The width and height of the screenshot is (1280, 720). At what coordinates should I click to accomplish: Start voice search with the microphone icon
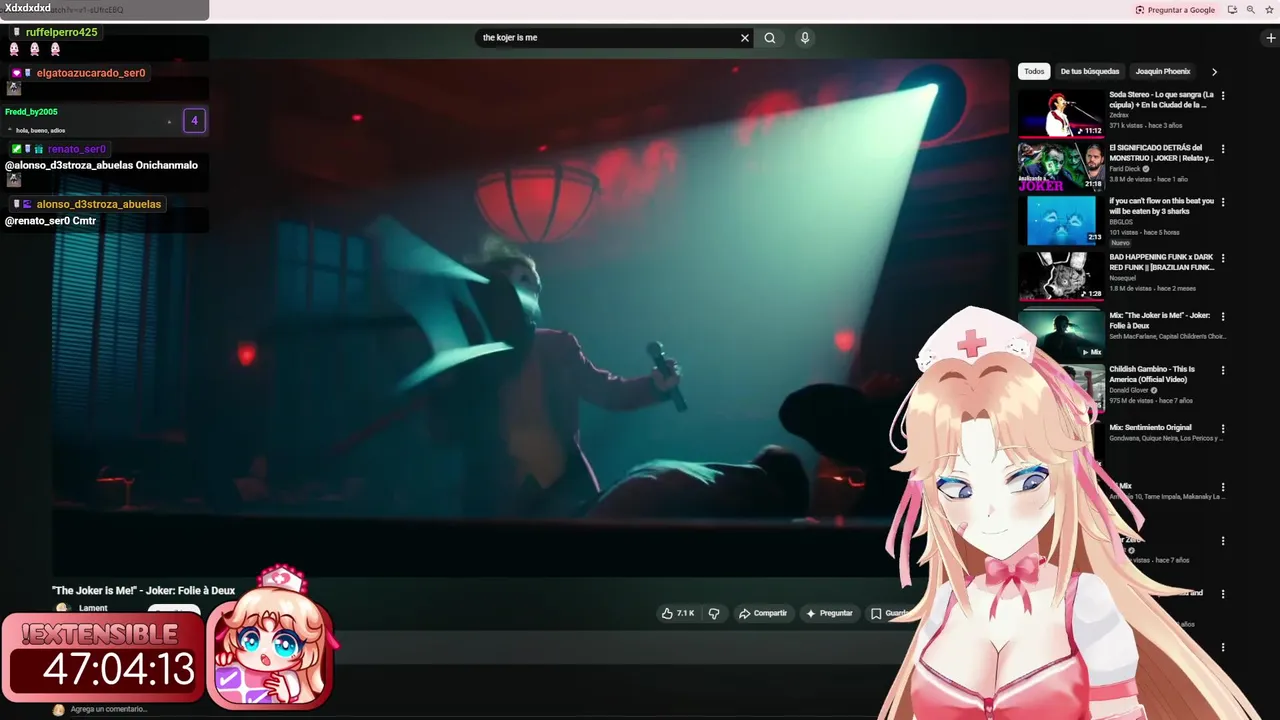tap(805, 38)
